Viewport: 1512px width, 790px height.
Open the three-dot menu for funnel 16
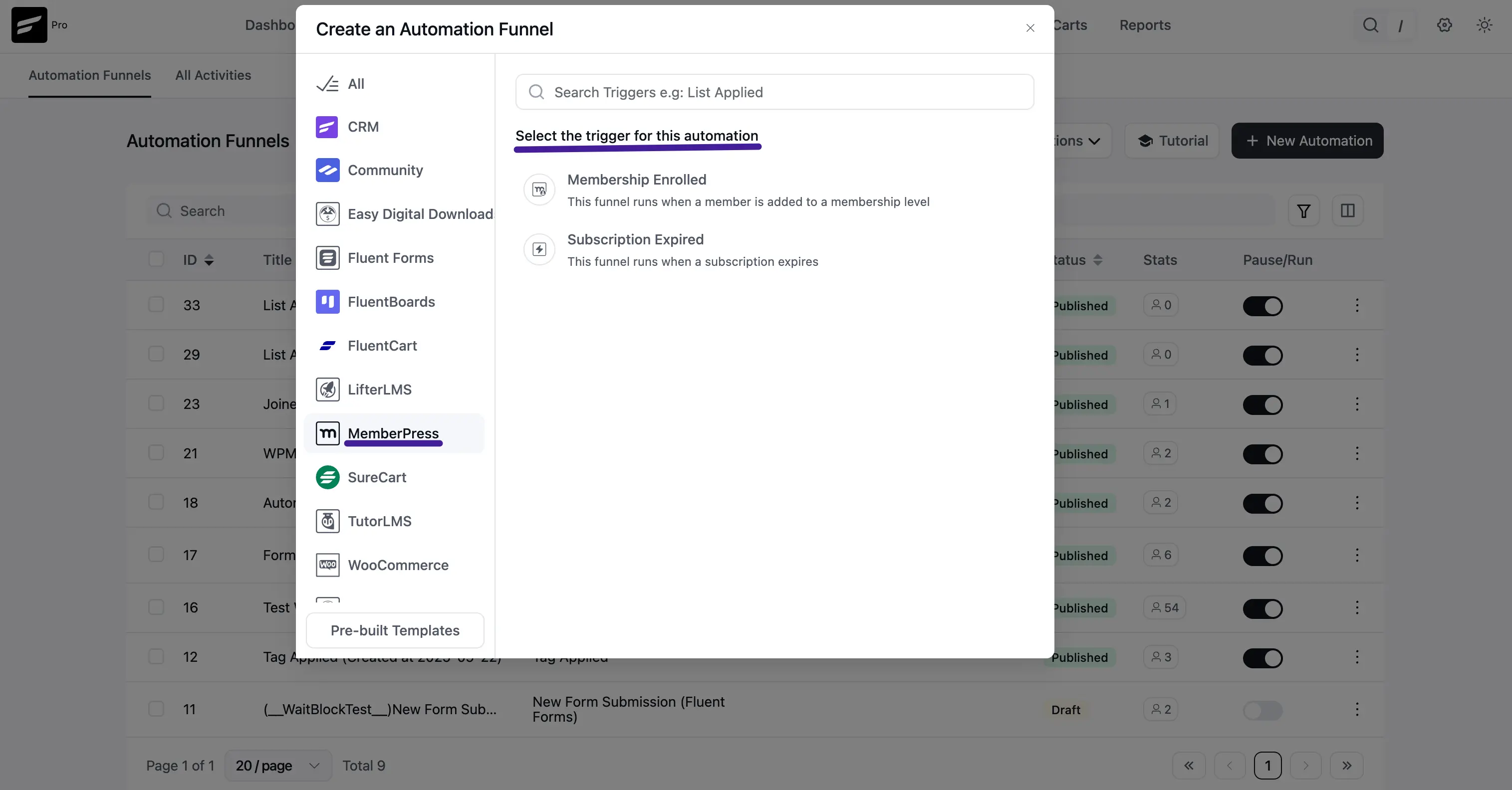1357,607
